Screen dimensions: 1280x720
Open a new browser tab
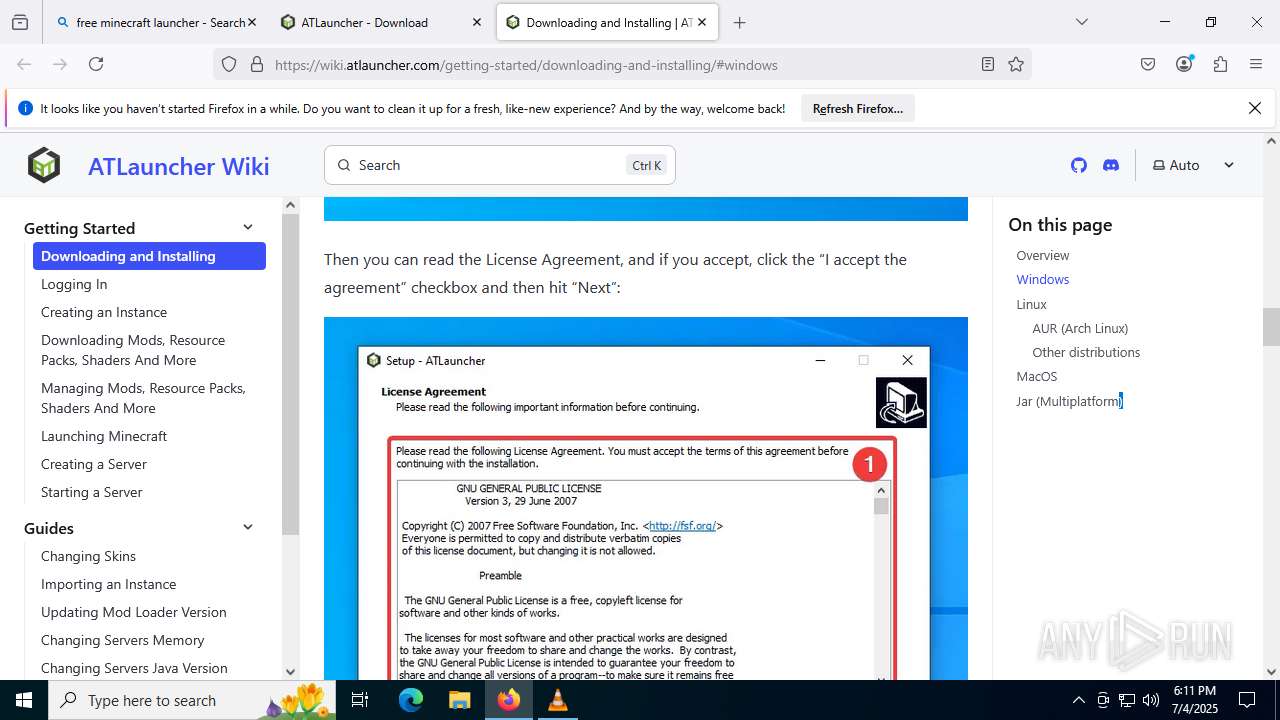coord(740,22)
